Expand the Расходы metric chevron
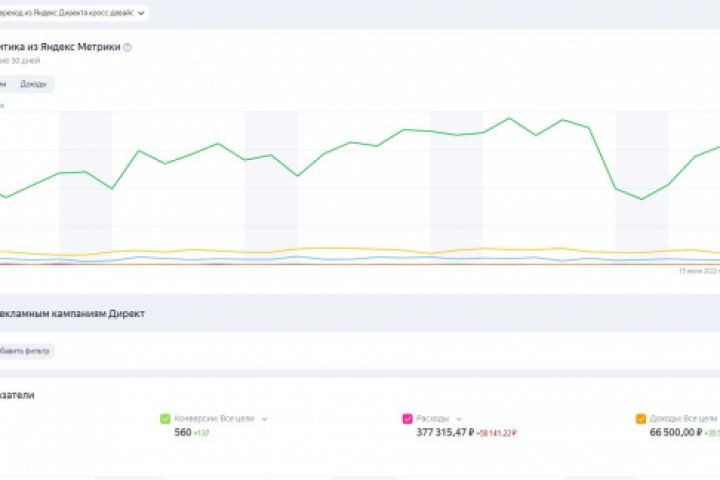720x480 pixels. [x=461, y=419]
